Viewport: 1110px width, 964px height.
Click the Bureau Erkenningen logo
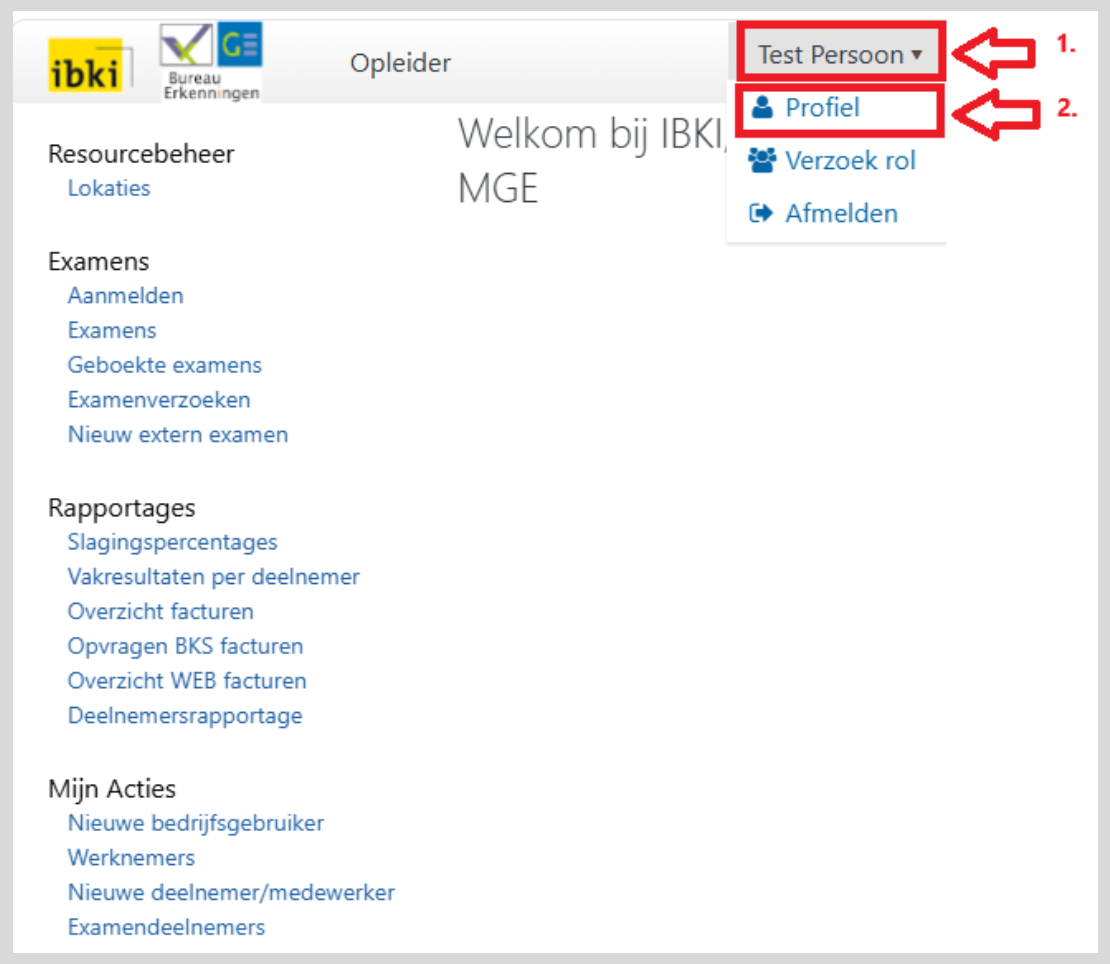click(211, 62)
